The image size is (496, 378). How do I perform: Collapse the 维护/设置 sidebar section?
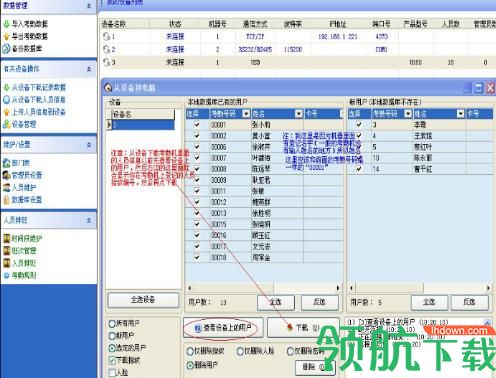click(x=89, y=145)
